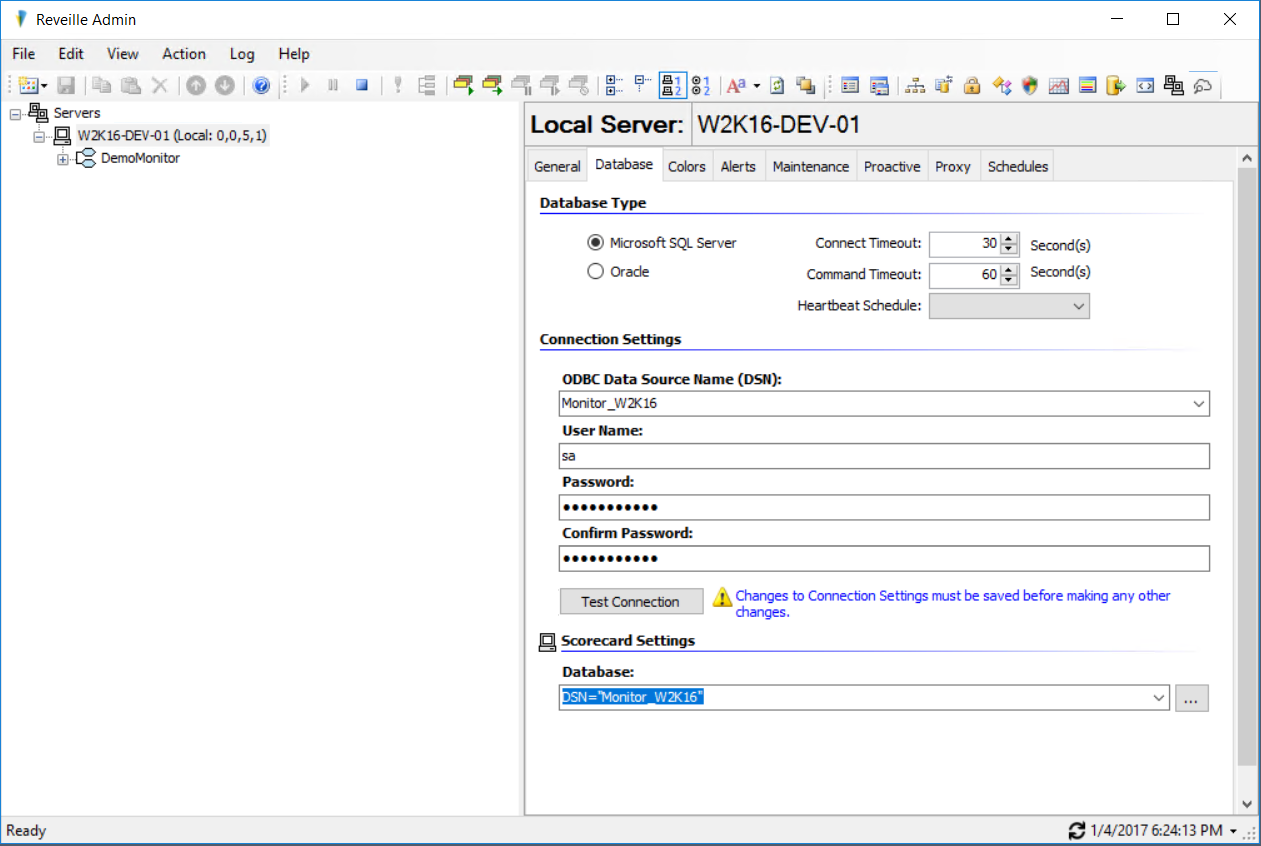Open dropdown arrow beside Font Aa icon
Screen dimensions: 1261x846
pyautogui.click(x=757, y=86)
